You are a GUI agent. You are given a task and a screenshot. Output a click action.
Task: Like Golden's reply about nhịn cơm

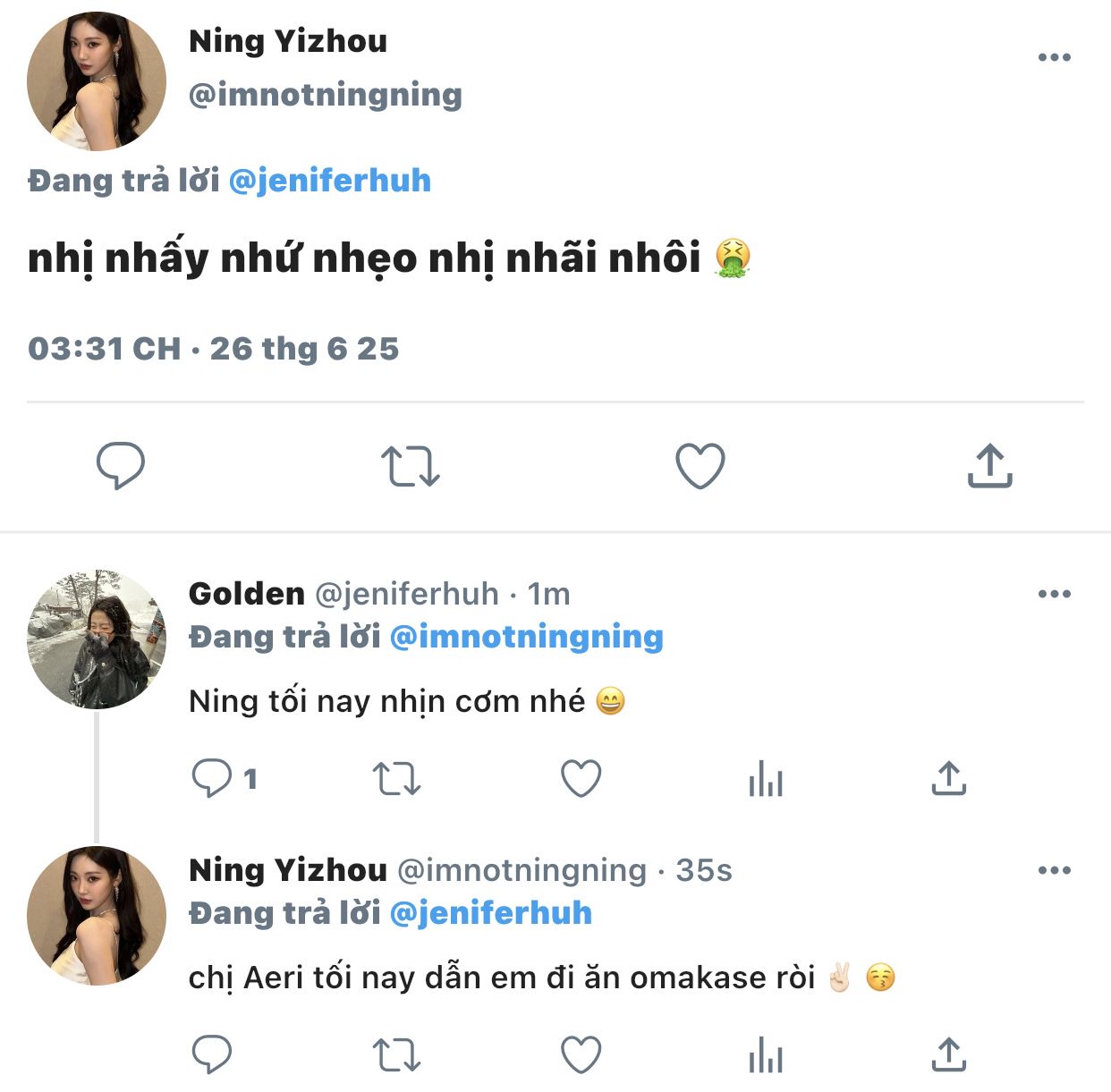click(581, 778)
